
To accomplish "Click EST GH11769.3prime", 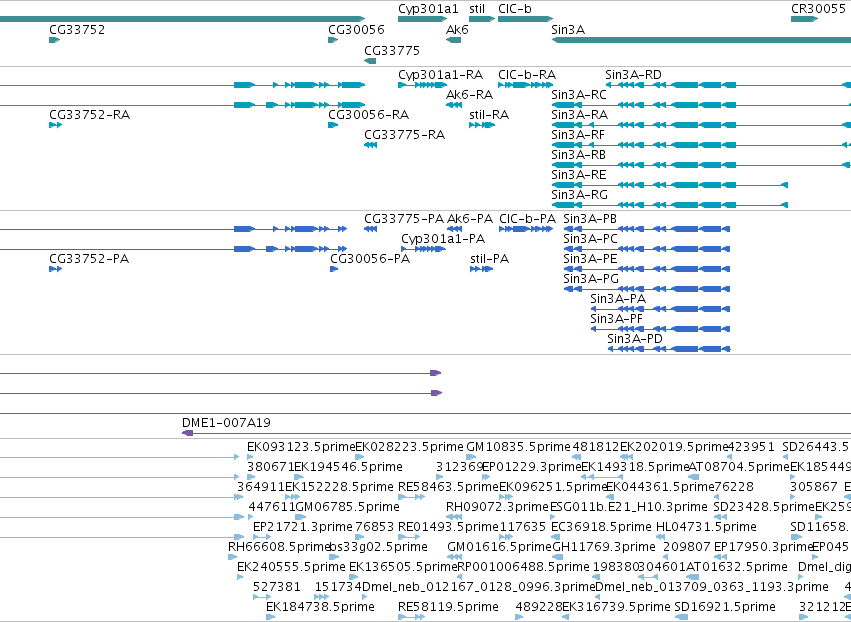I will [604, 547].
